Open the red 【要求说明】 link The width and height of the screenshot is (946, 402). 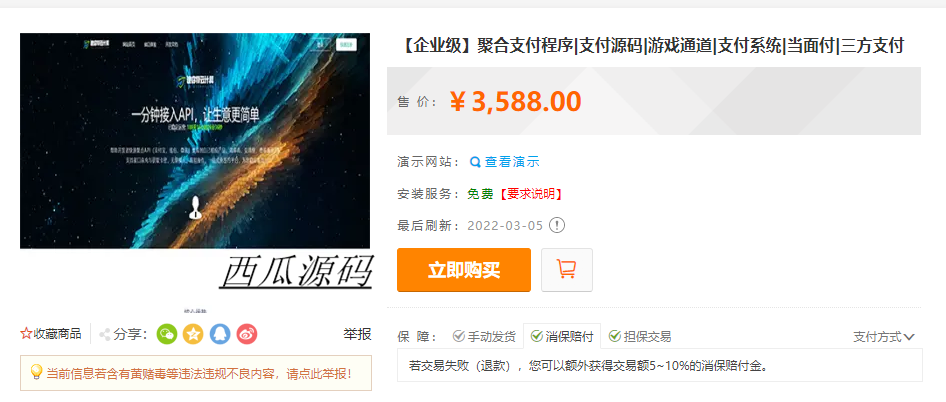[530, 194]
